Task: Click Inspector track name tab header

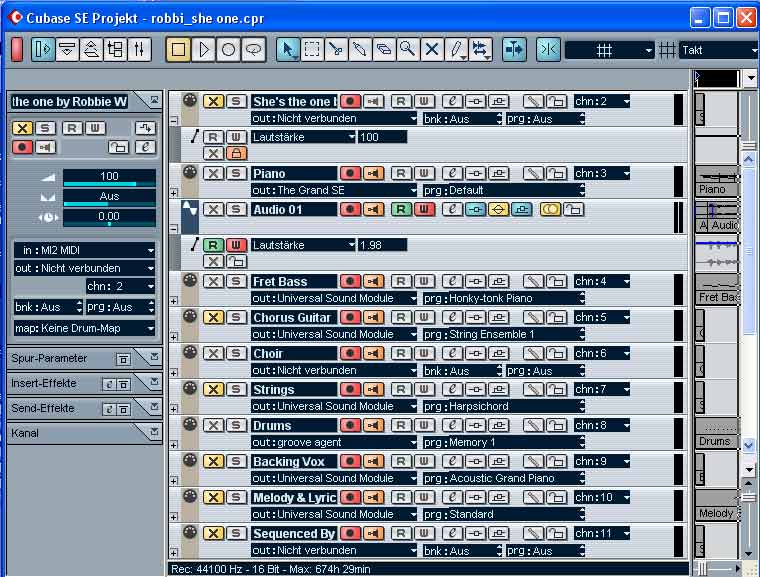Action: click(x=69, y=101)
